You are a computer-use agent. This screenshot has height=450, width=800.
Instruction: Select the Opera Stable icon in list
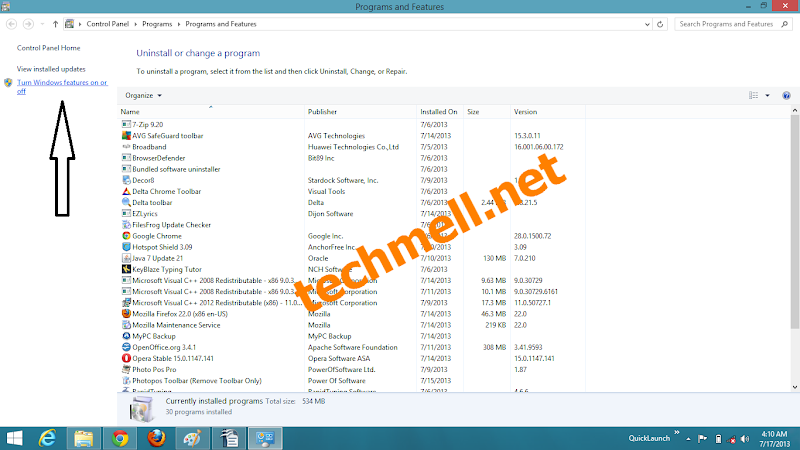click(x=126, y=358)
